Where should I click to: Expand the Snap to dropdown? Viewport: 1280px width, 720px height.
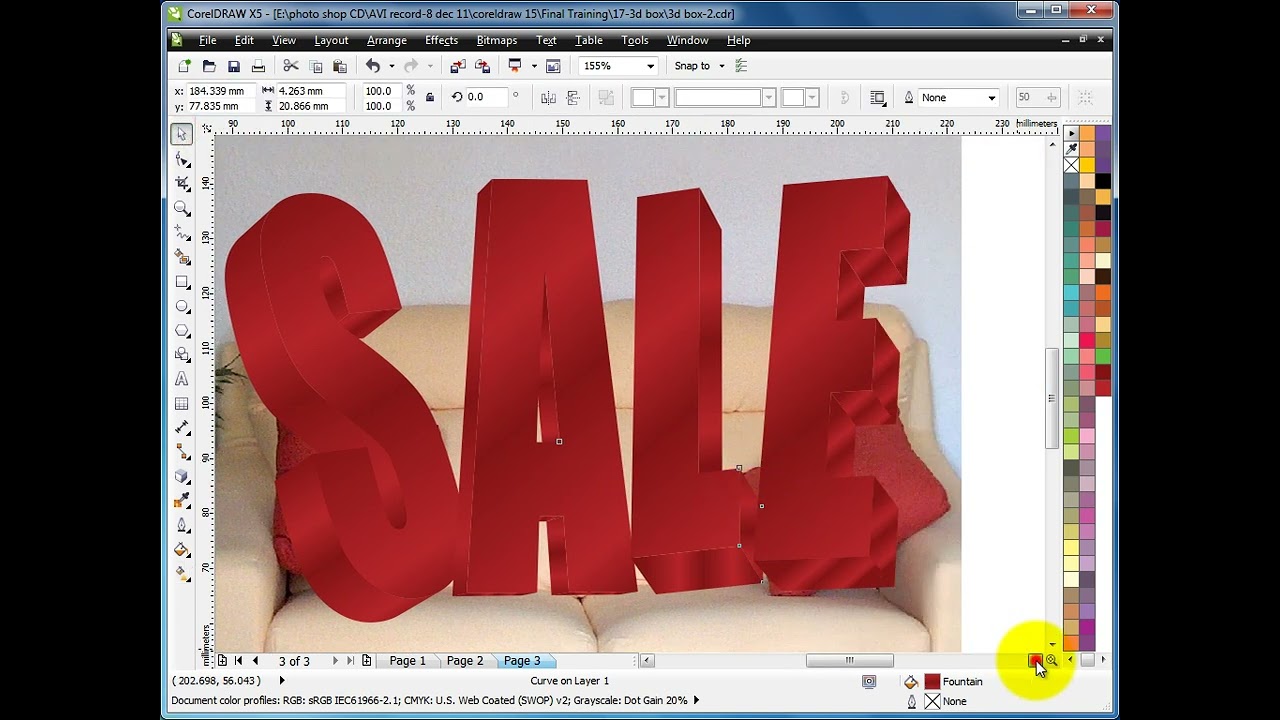point(721,66)
